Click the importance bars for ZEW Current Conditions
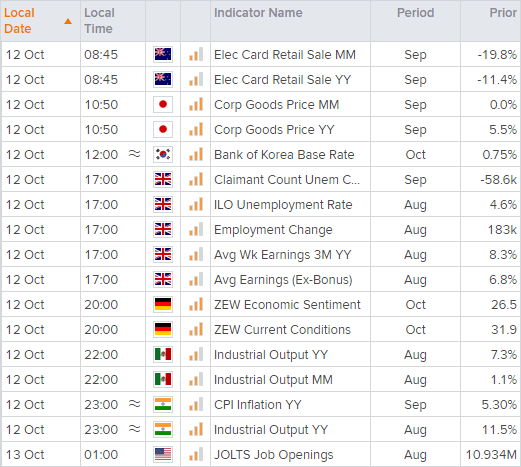Viewport: 521px width, 467px height. point(196,329)
